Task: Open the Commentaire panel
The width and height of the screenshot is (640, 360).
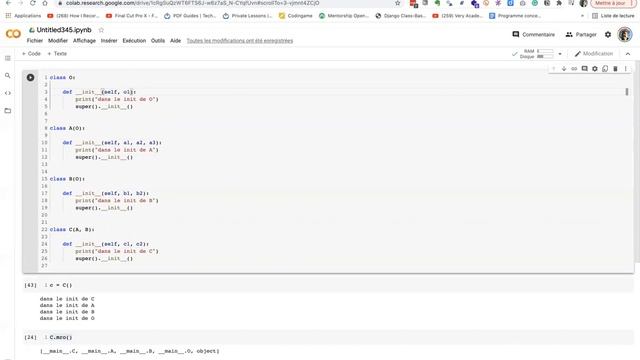Action: point(533,35)
